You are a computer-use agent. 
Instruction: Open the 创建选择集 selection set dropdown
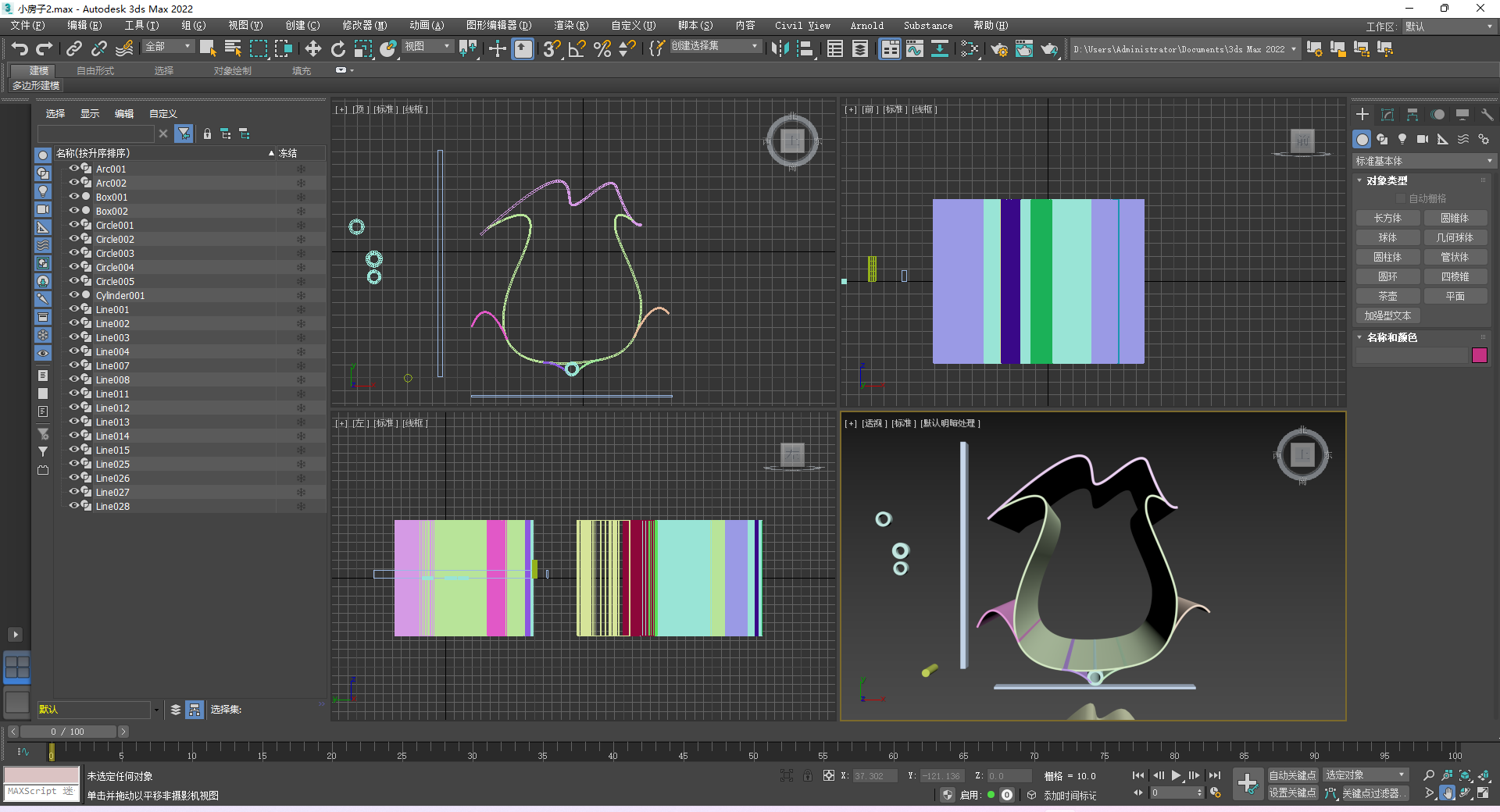(x=714, y=47)
